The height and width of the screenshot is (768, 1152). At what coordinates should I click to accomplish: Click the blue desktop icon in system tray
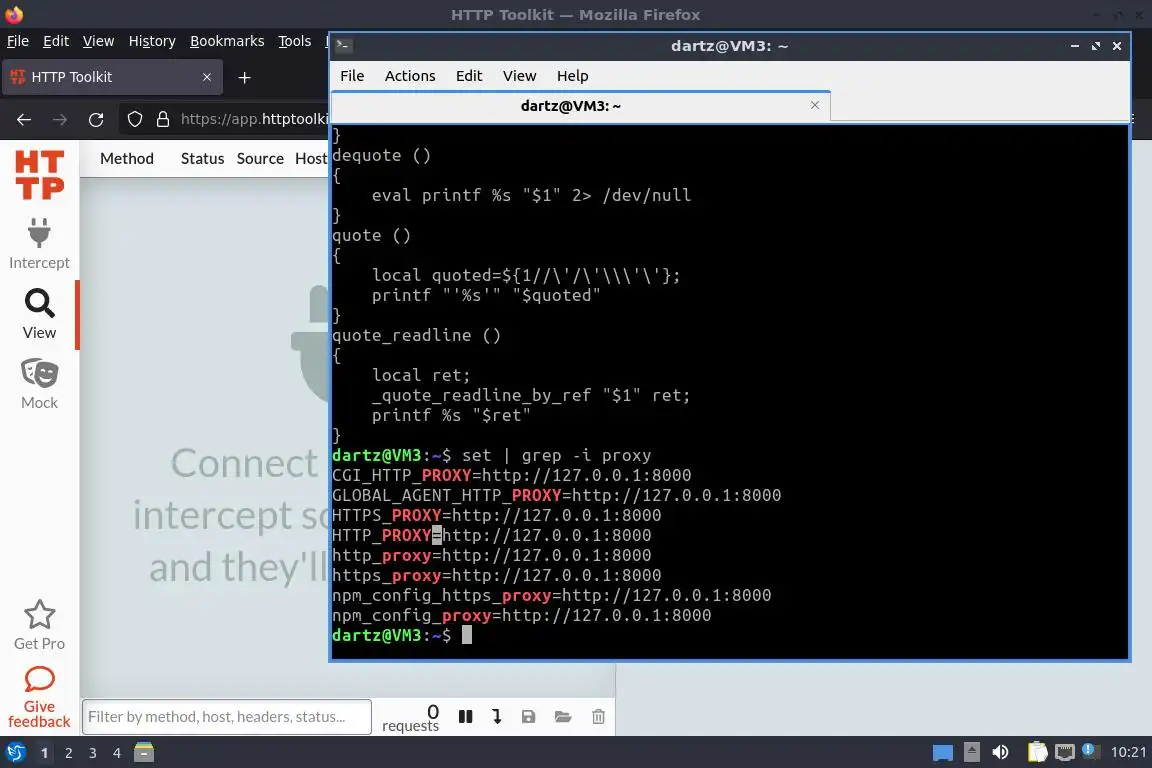click(x=943, y=753)
